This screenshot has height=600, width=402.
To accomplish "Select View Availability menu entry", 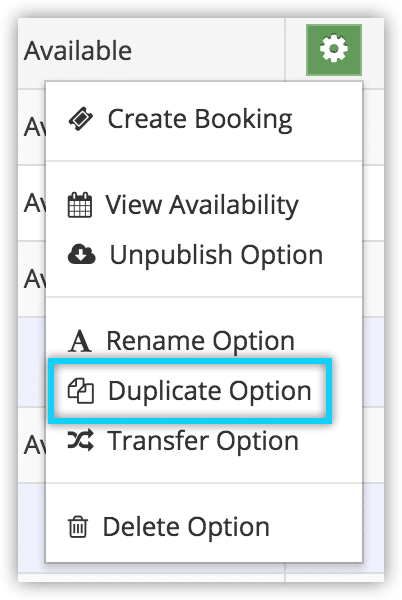I will pyautogui.click(x=202, y=205).
